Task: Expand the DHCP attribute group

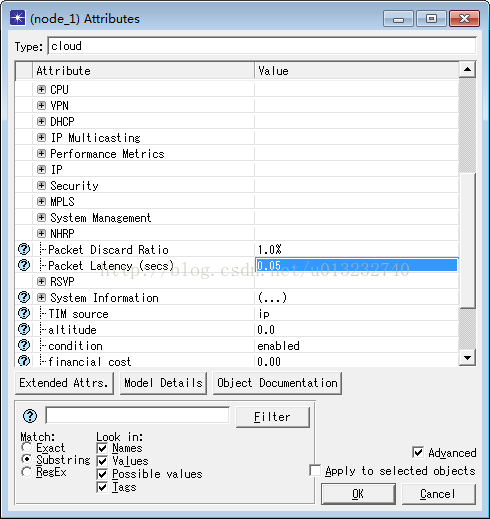Action: click(41, 121)
